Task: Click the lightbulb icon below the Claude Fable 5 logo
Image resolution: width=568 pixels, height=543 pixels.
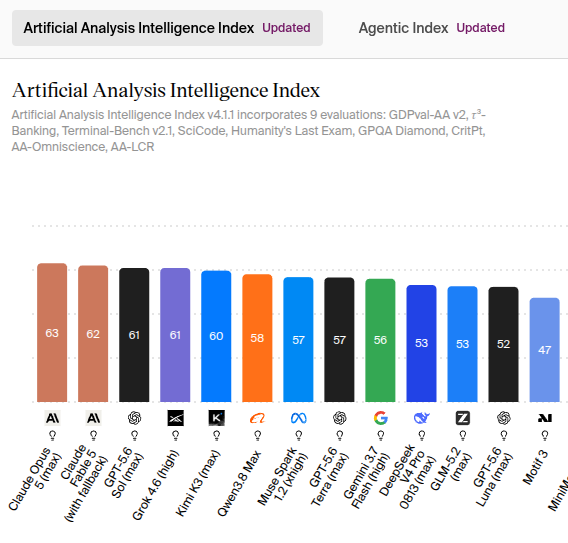Action: click(x=93, y=435)
